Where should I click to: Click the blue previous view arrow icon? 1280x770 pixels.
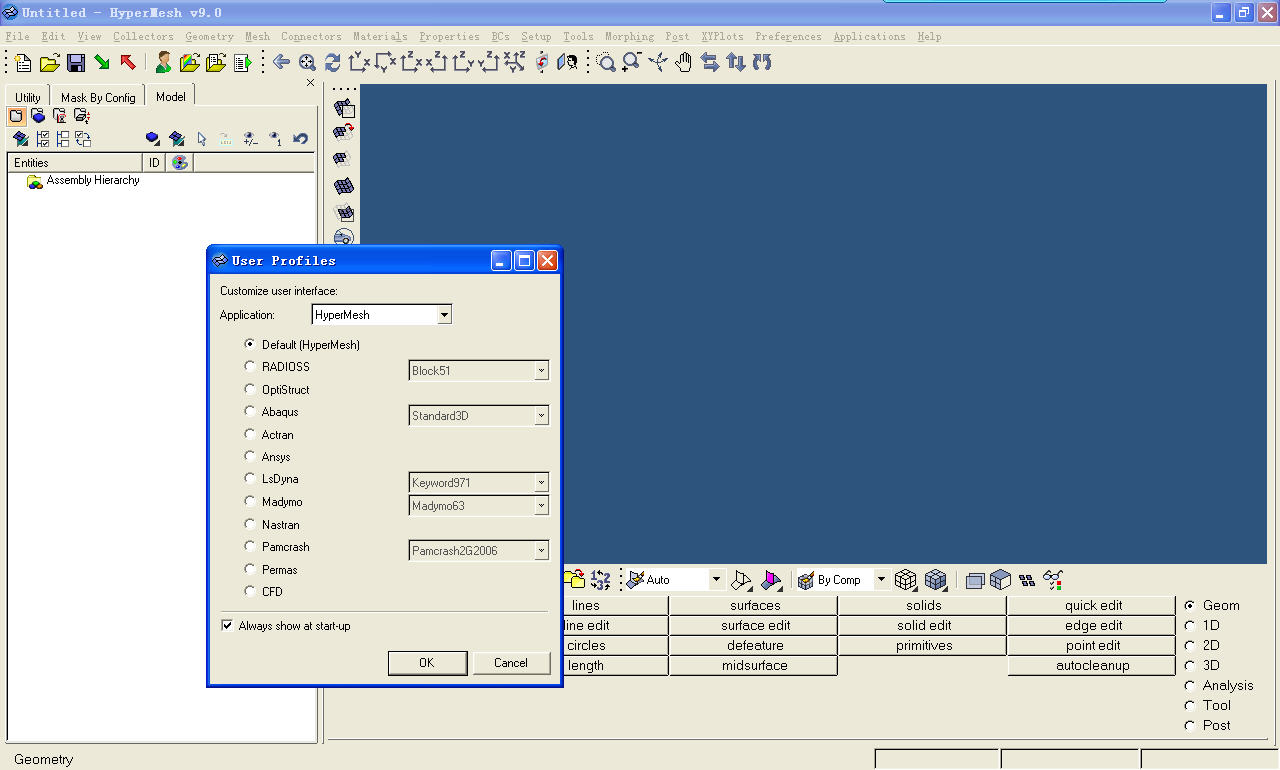pos(281,62)
